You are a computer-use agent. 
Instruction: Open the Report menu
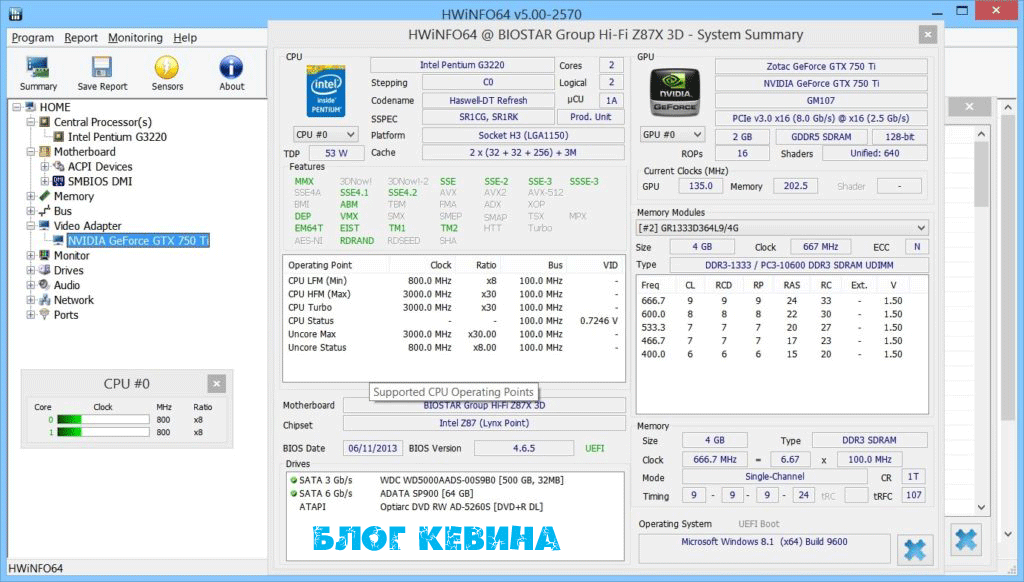click(x=81, y=38)
